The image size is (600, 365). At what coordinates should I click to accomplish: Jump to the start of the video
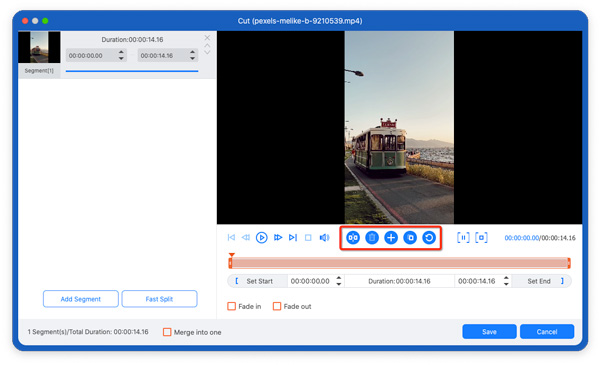[x=231, y=238]
